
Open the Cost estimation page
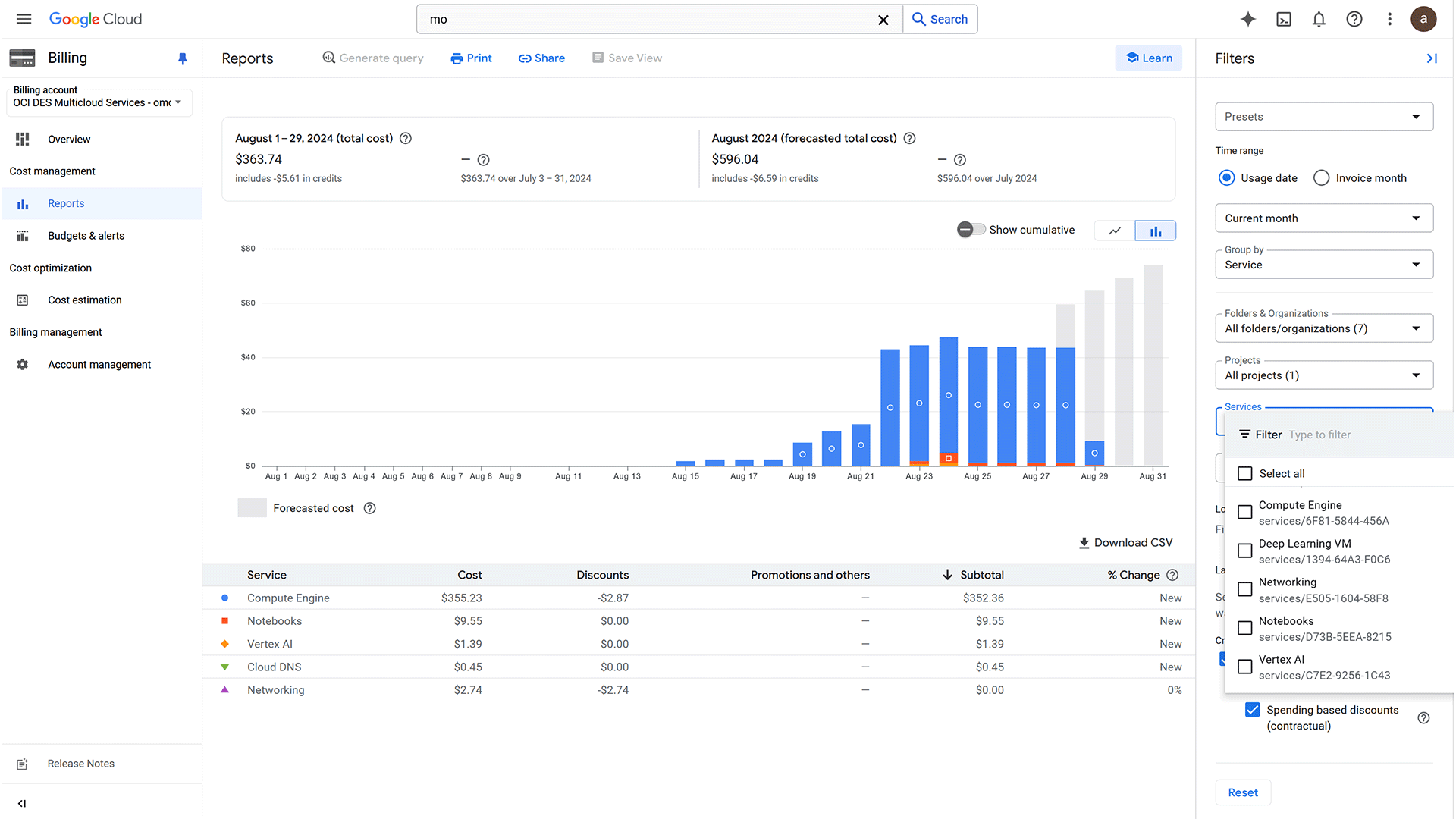pyautogui.click(x=84, y=300)
